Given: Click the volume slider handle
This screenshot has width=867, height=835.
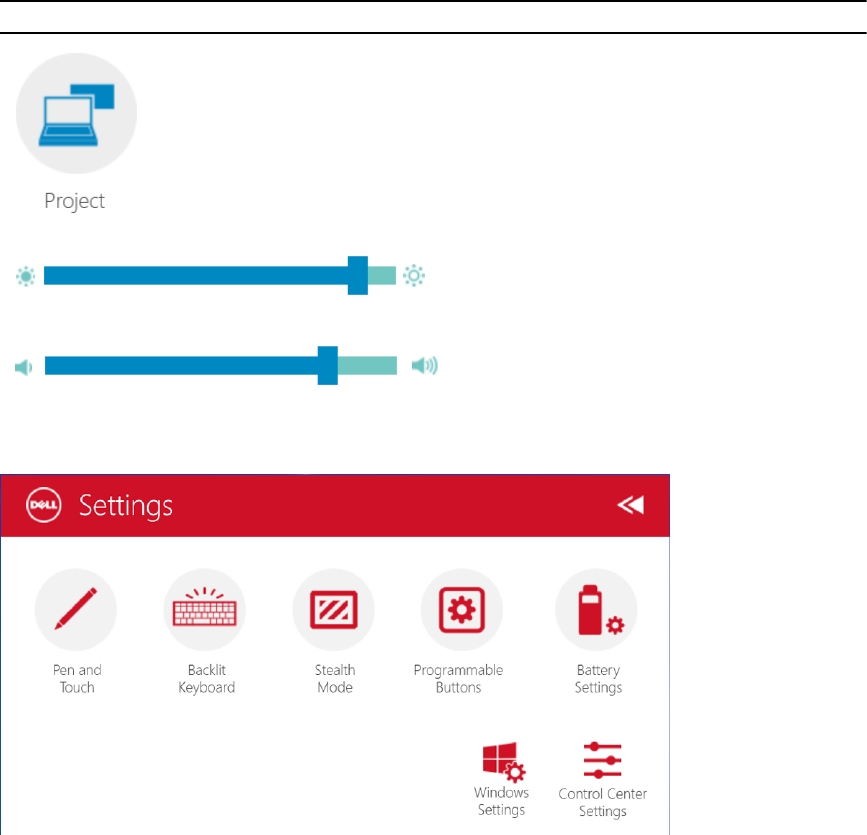Looking at the screenshot, I should tap(327, 366).
